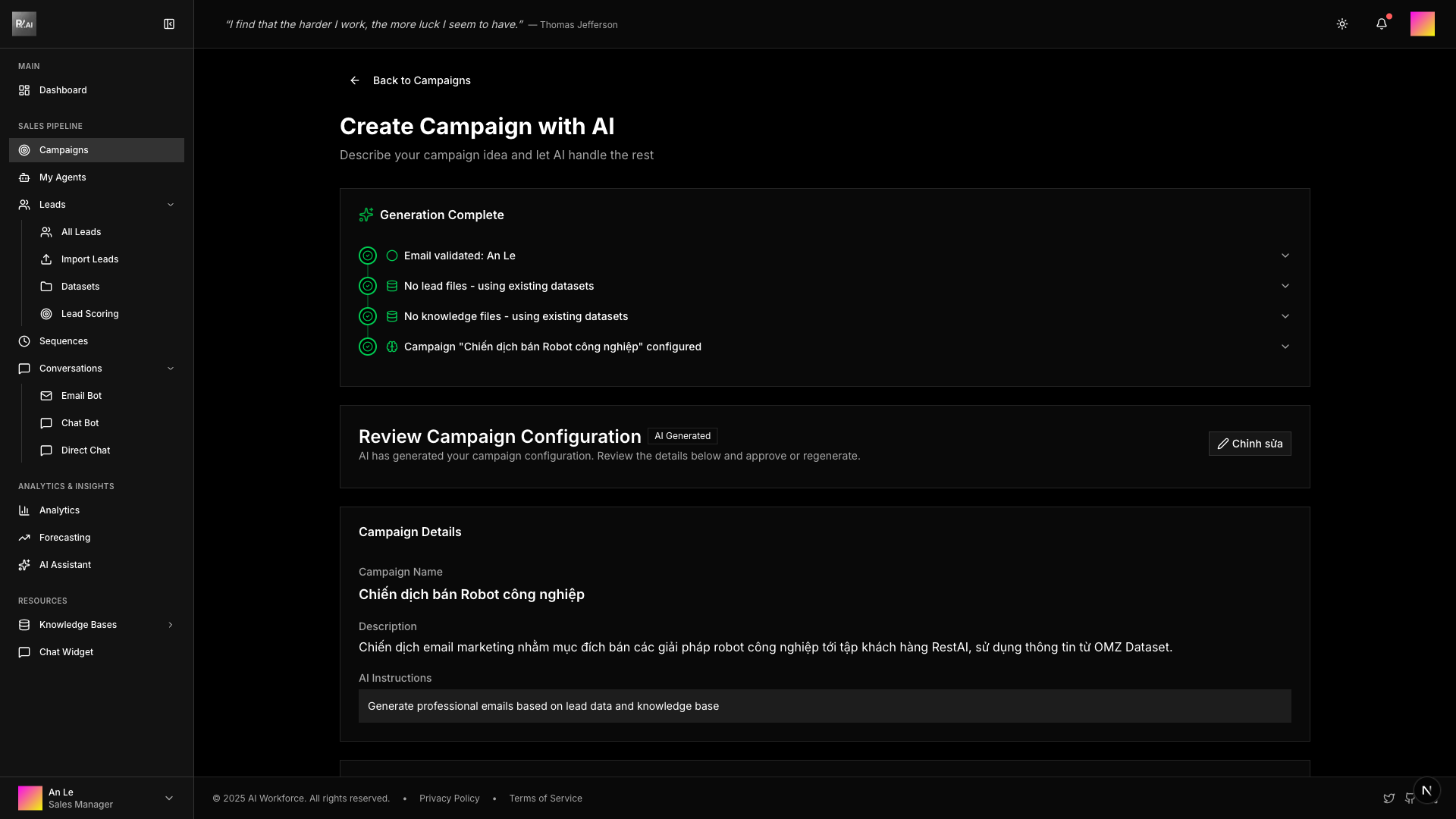The height and width of the screenshot is (819, 1456).
Task: Open the AI Assistant sidebar item
Action: tap(64, 565)
